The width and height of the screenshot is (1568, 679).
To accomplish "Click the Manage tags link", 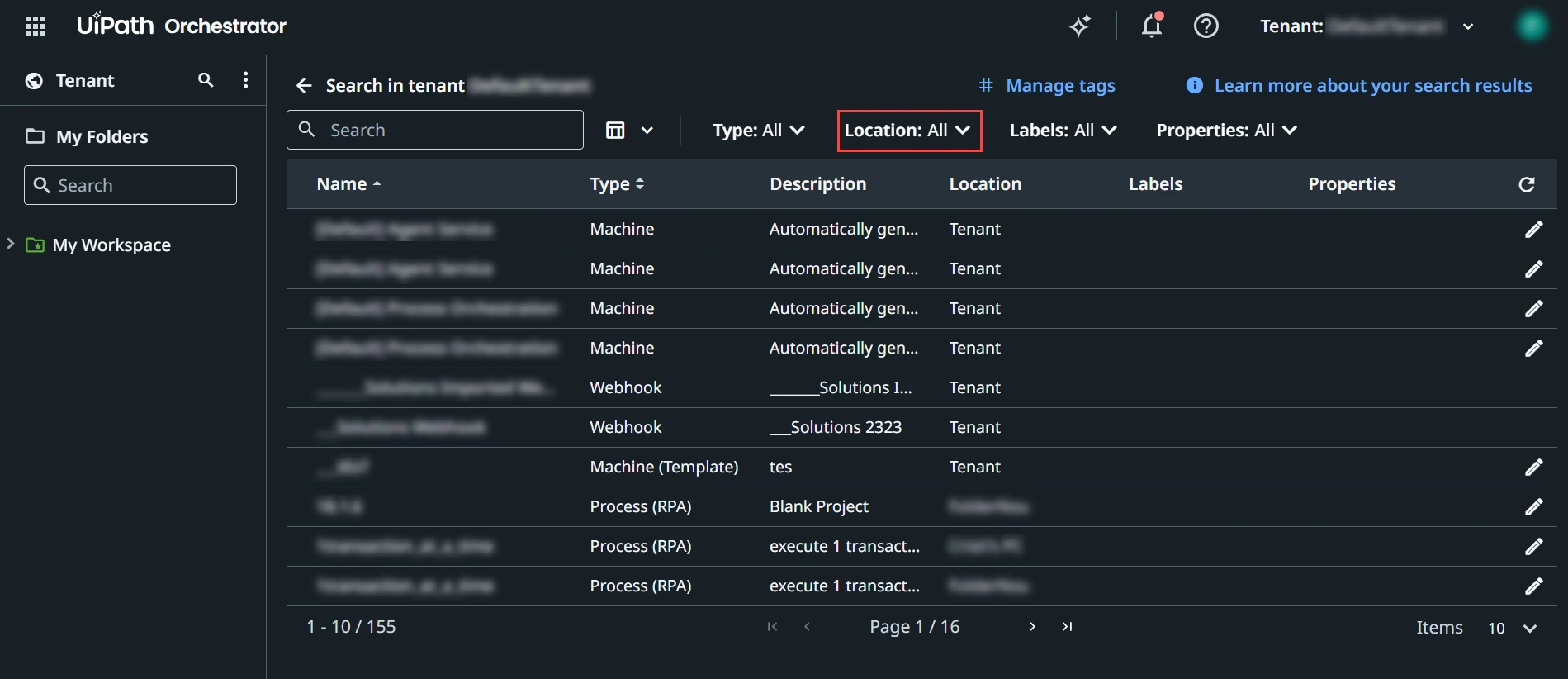I will click(x=1047, y=86).
